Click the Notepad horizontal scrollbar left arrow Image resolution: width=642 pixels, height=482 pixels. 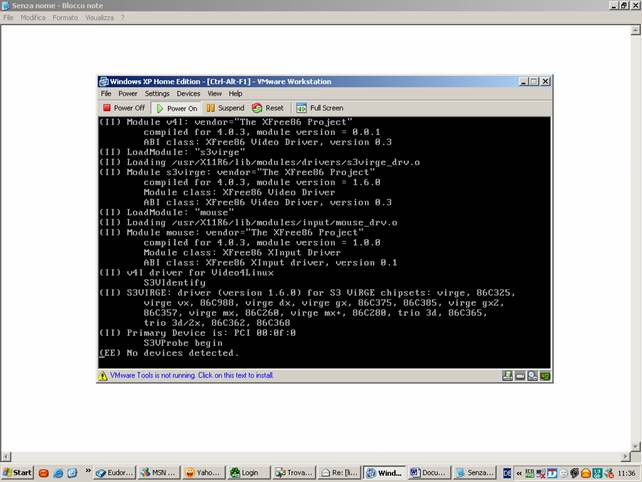[6, 456]
